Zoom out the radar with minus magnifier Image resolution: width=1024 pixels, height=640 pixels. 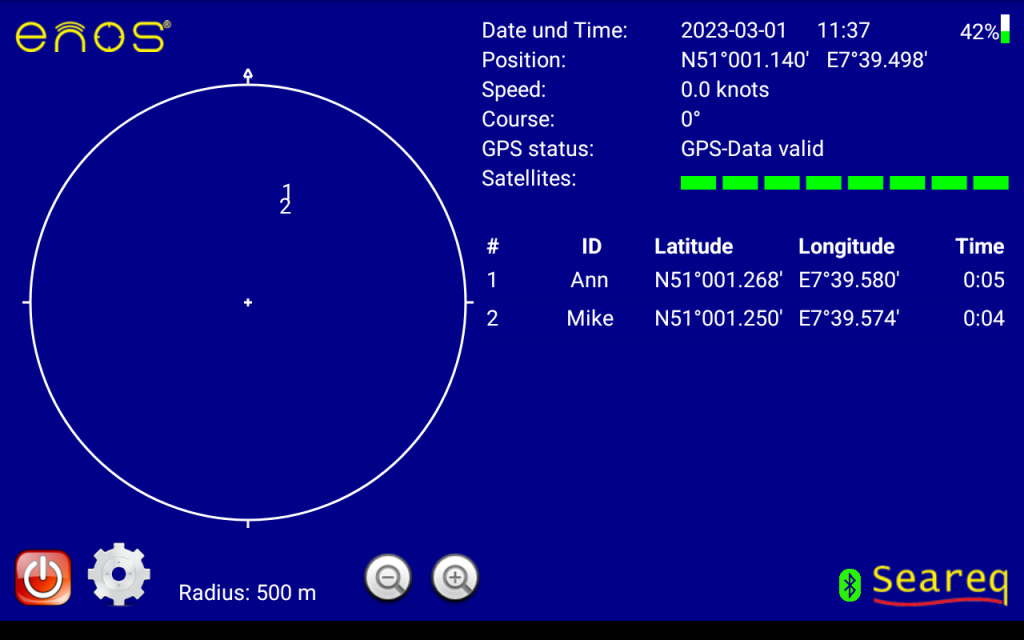(x=388, y=578)
